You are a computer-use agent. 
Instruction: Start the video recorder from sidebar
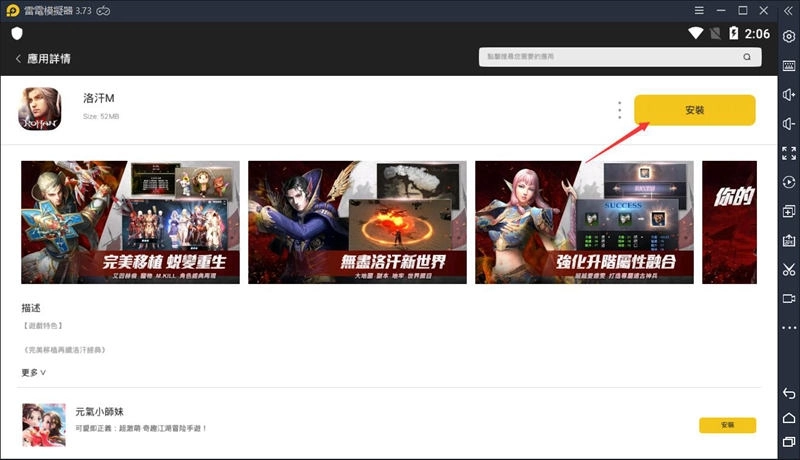click(x=789, y=298)
